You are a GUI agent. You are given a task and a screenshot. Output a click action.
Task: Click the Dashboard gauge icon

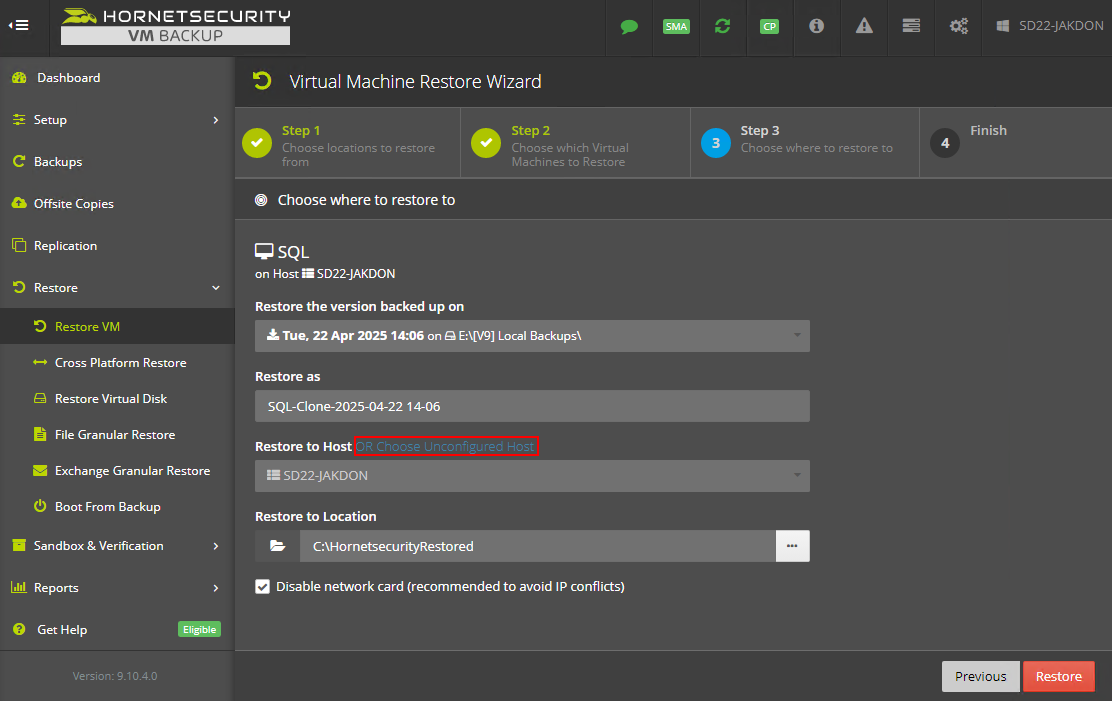19,78
